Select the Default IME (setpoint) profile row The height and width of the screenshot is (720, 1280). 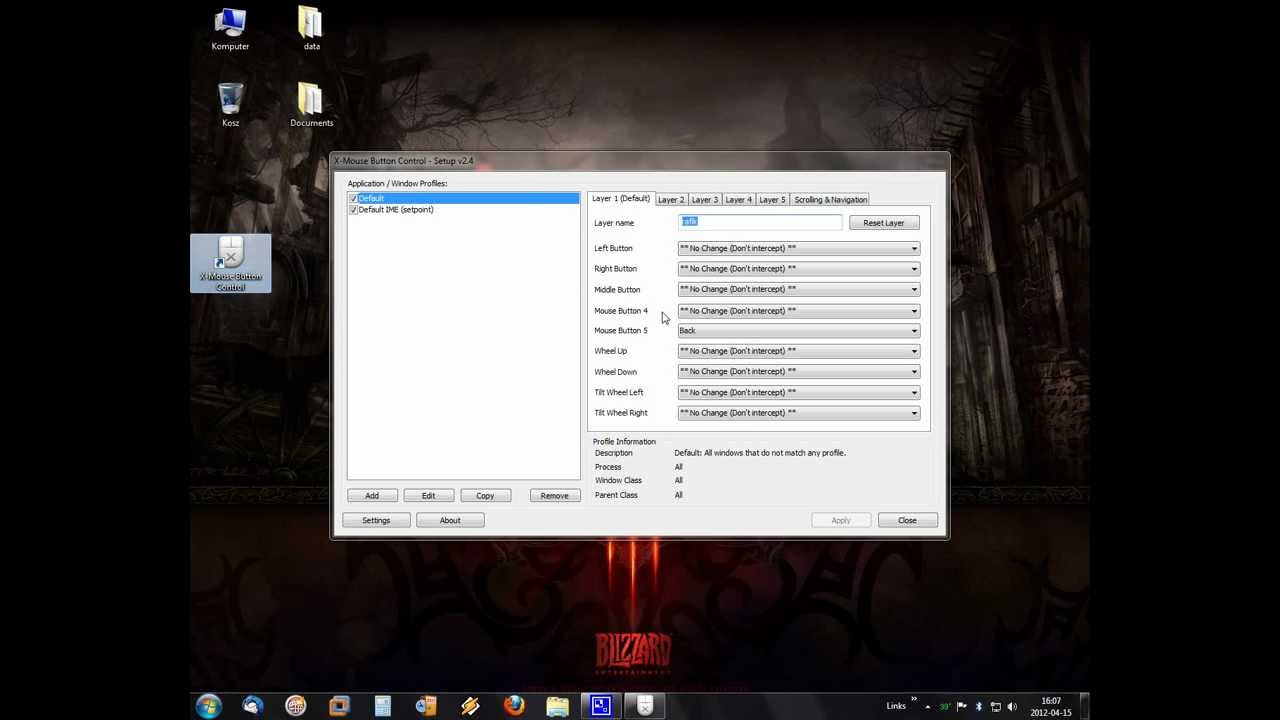(463, 209)
